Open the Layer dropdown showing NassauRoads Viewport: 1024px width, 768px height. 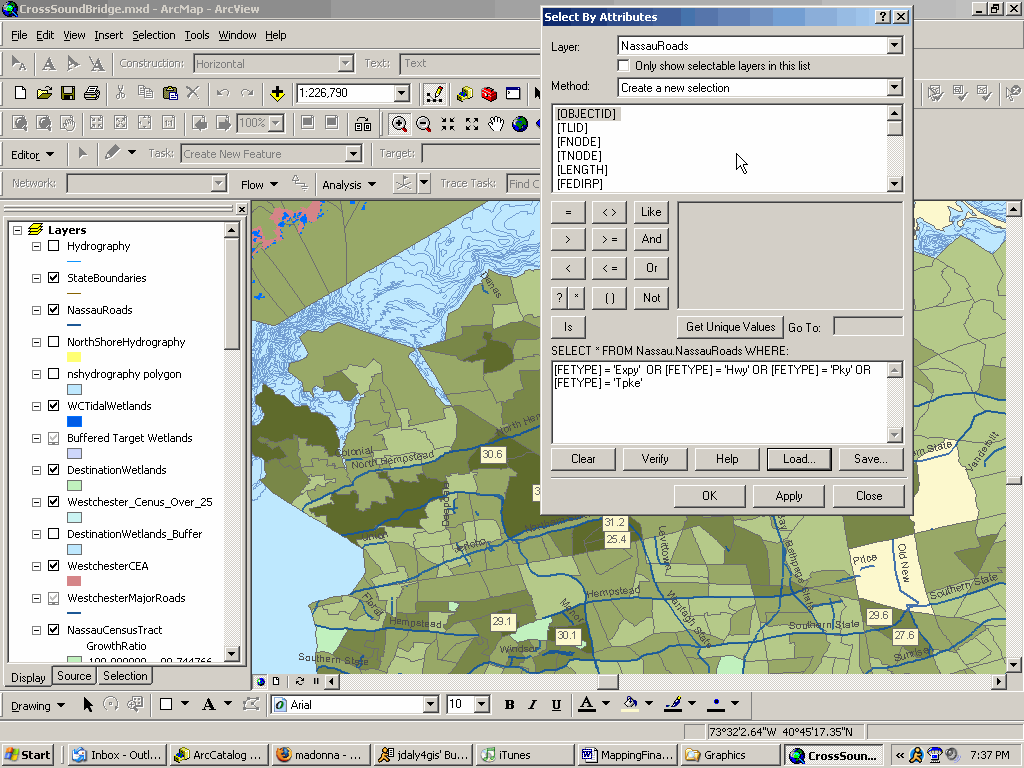point(894,46)
